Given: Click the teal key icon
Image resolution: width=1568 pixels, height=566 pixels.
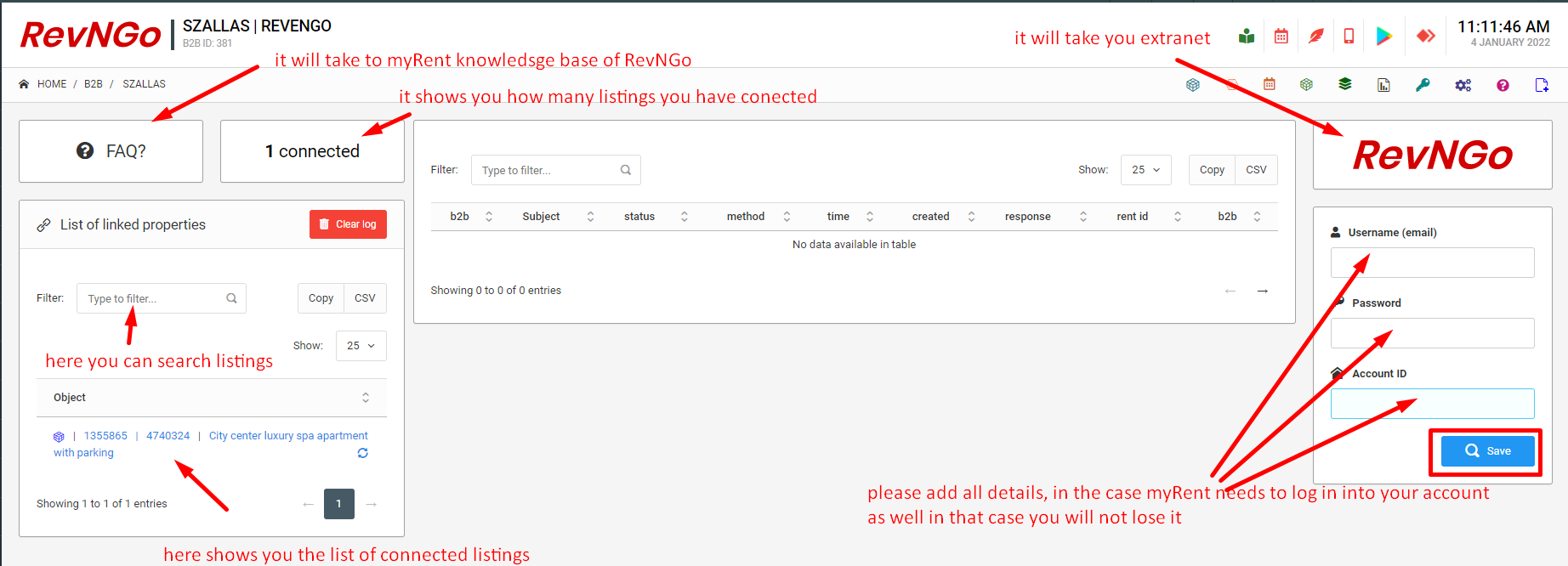Looking at the screenshot, I should pos(1423,85).
